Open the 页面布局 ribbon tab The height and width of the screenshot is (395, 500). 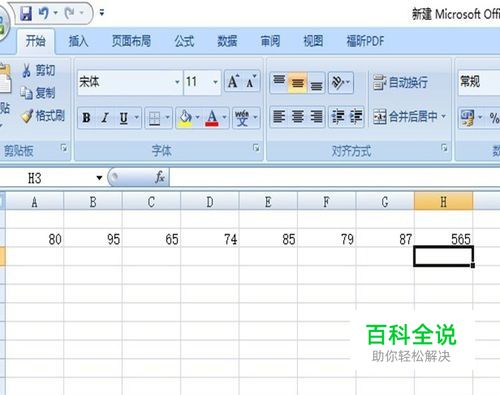pyautogui.click(x=131, y=41)
